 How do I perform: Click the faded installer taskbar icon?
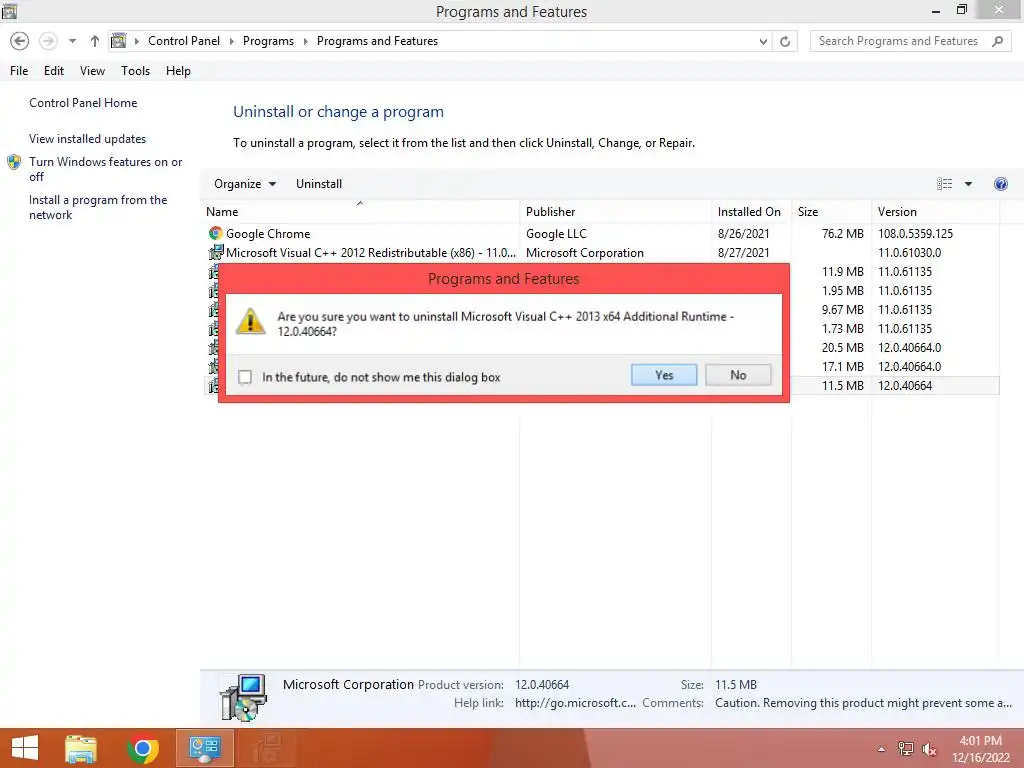(266, 748)
